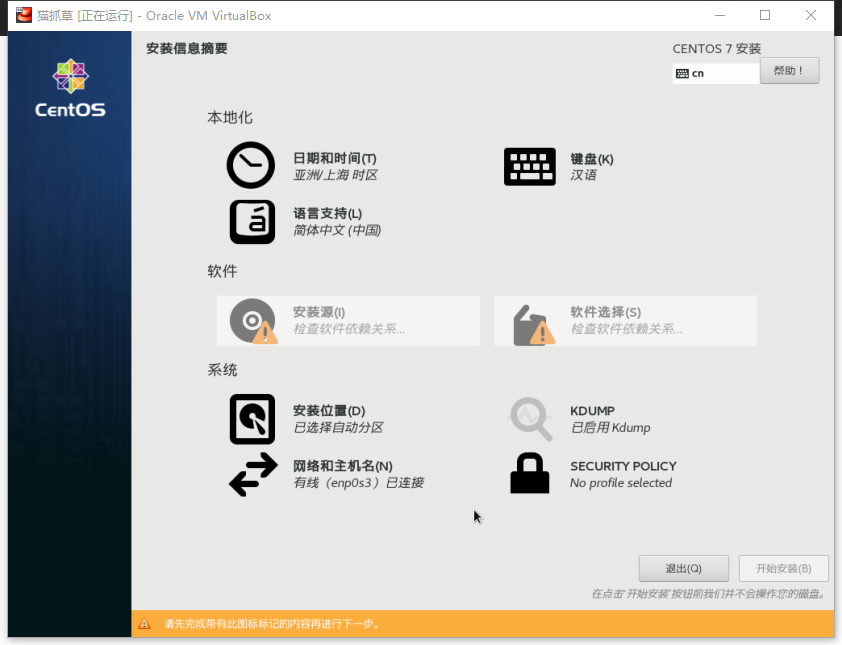Open KDUMP settings label
Screen dimensions: 842x645
(592, 411)
